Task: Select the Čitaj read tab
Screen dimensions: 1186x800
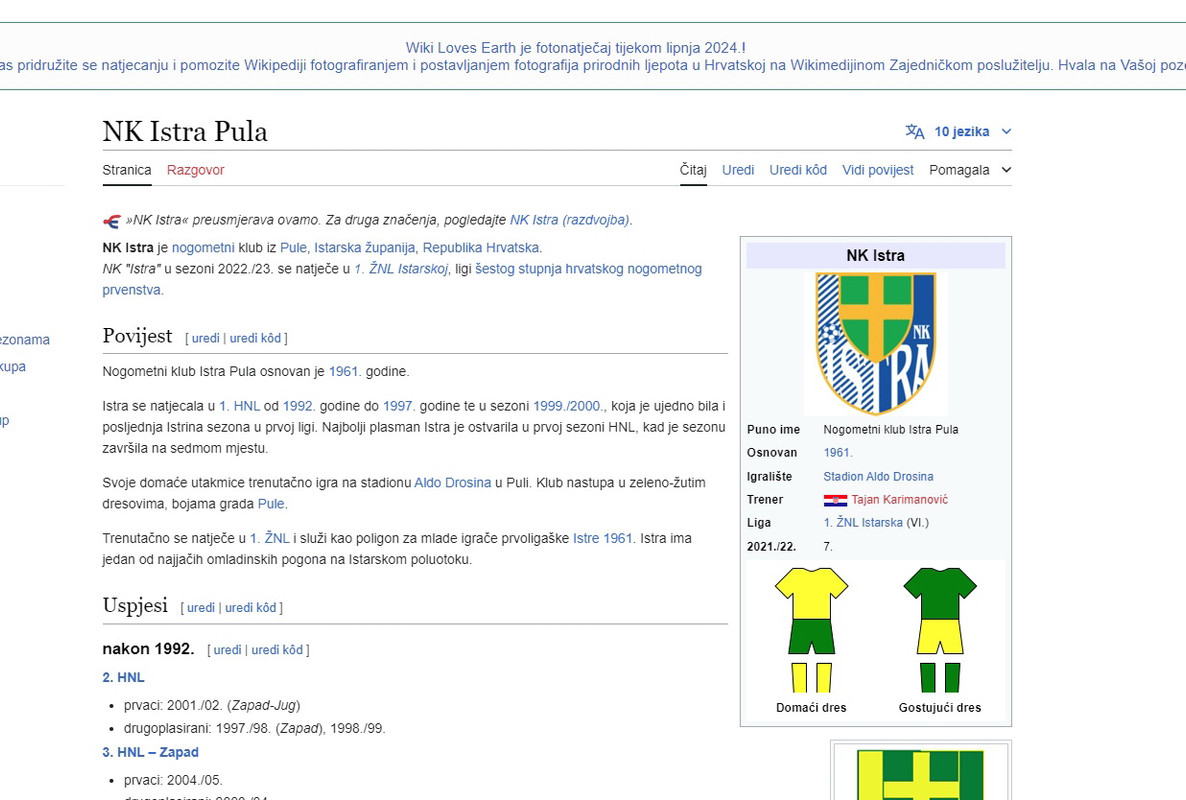Action: tap(693, 170)
